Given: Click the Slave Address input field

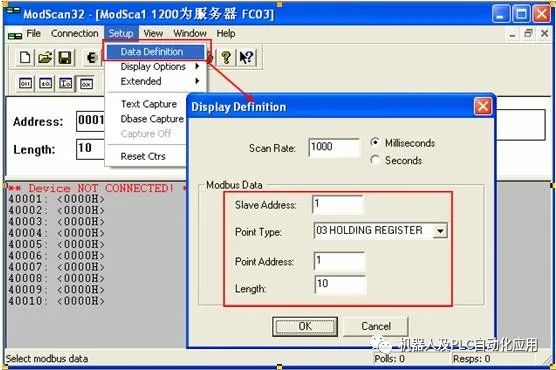Looking at the screenshot, I should click(x=338, y=205).
